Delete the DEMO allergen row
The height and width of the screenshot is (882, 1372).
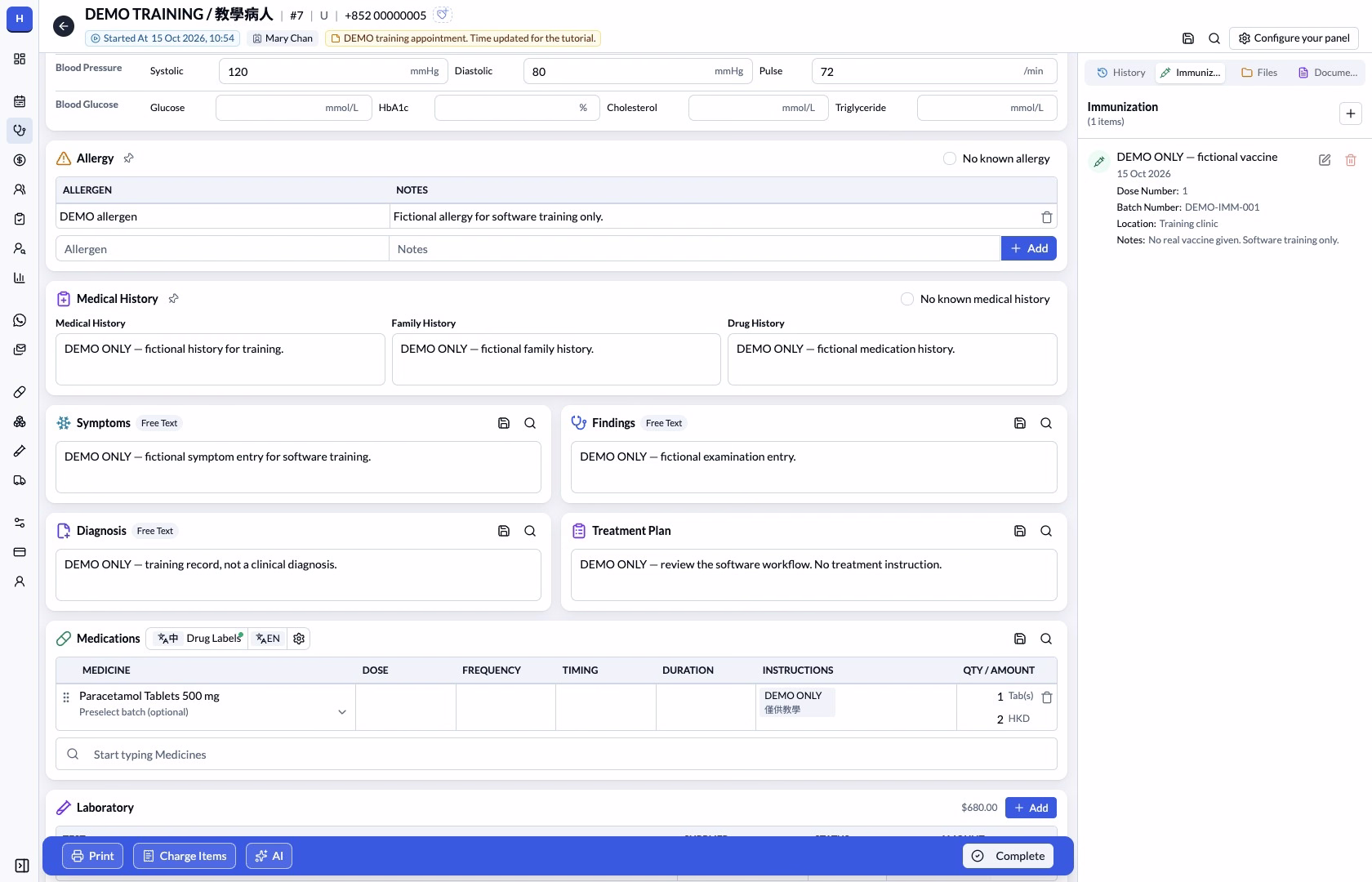(1046, 217)
